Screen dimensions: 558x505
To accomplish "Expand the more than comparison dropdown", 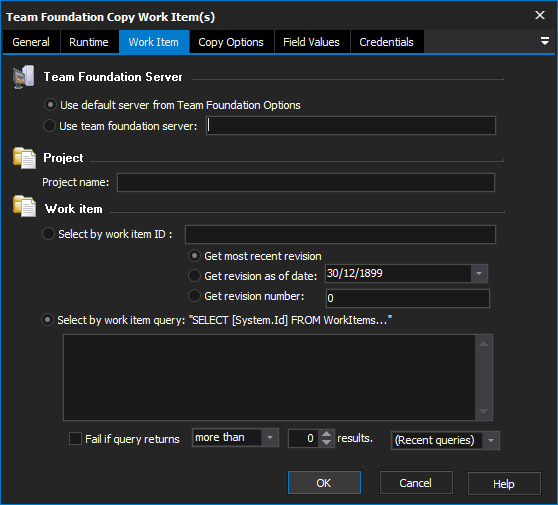I will [269, 437].
